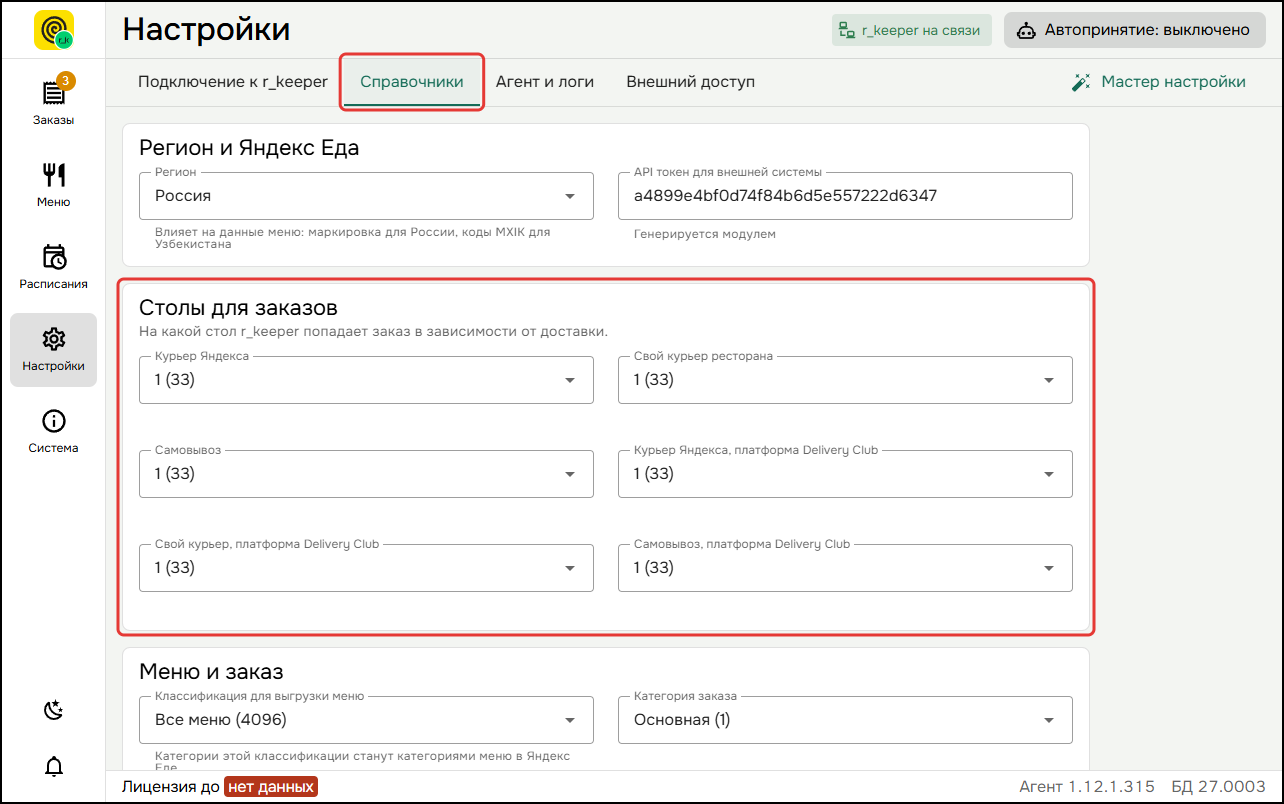The image size is (1284, 804).
Task: Expand the Регион dropdown
Action: pyautogui.click(x=366, y=196)
